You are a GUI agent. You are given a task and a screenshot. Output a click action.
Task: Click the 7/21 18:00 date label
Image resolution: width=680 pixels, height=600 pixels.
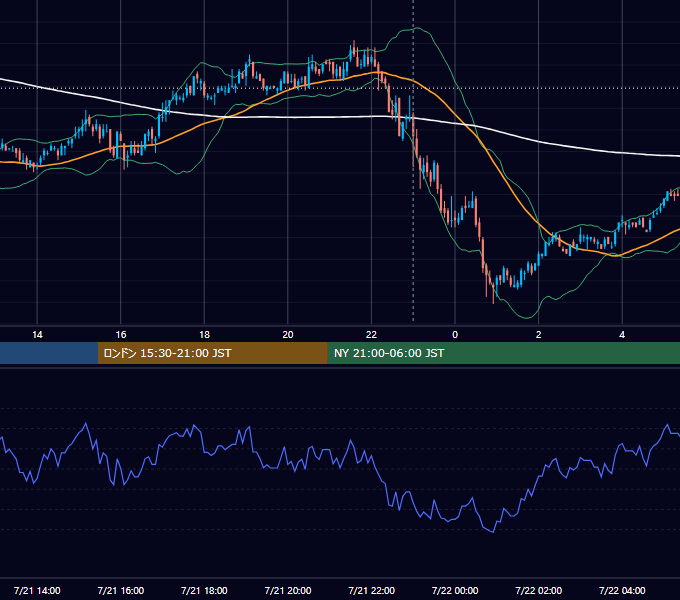click(204, 590)
